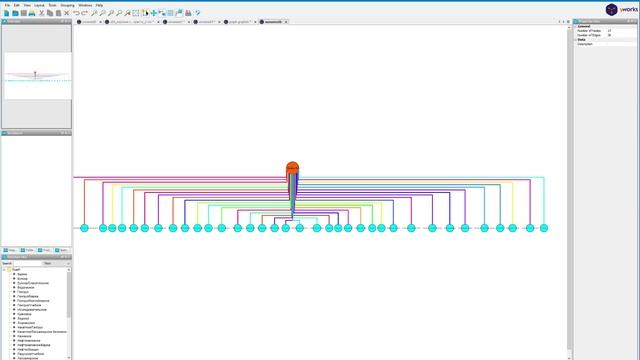Open the Edit menu
The image size is (640, 360).
17,5
